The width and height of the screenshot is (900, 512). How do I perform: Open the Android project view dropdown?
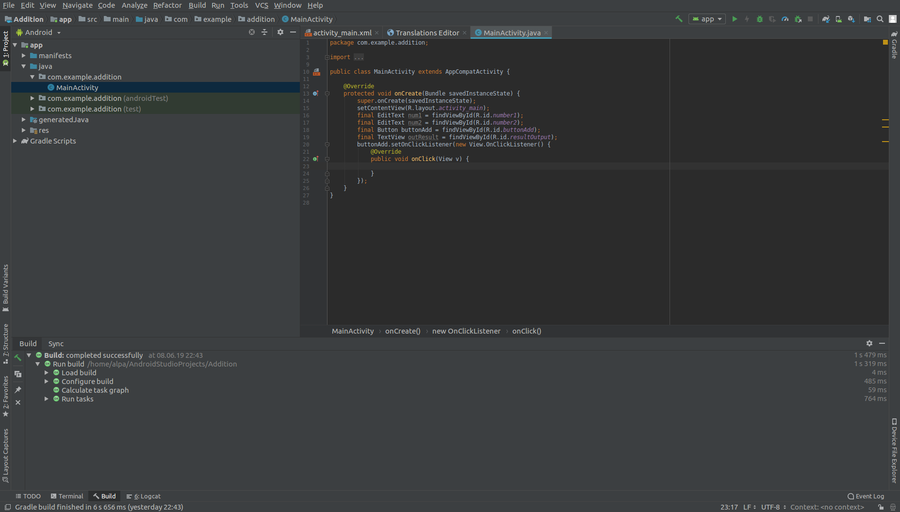coord(41,32)
